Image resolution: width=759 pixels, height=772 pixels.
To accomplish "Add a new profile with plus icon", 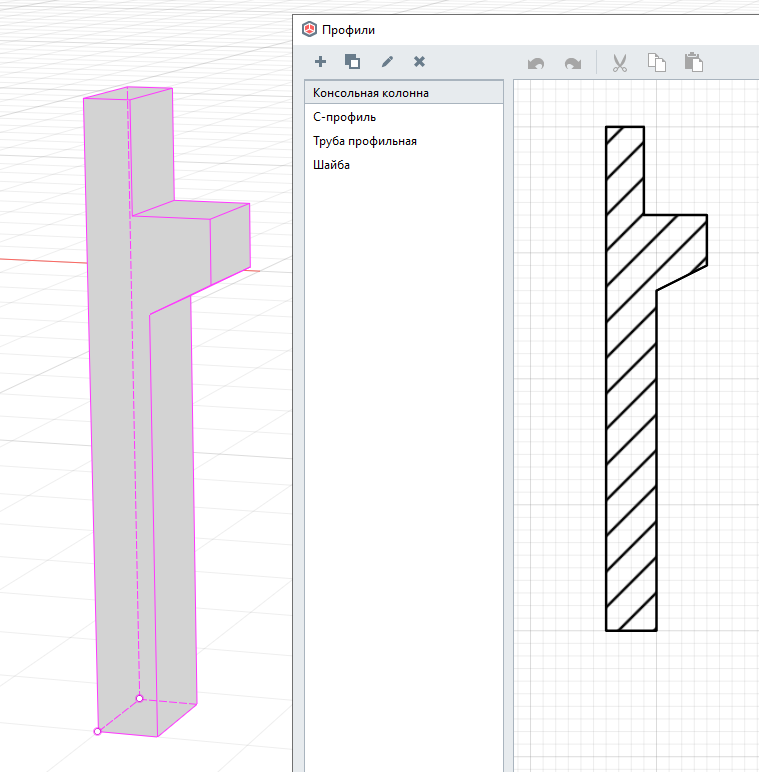I will click(x=320, y=62).
